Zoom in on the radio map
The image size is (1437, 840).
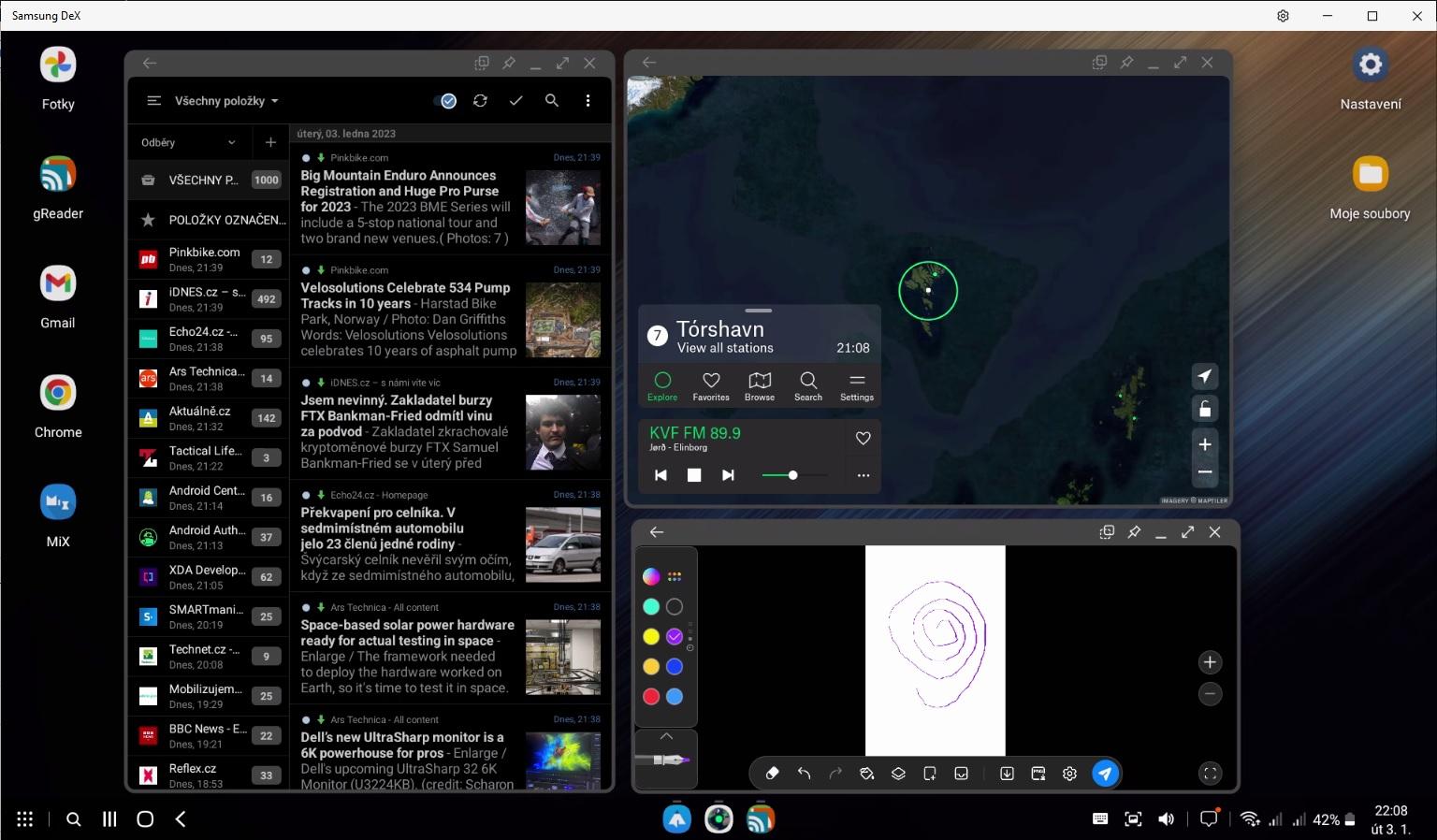tap(1205, 444)
